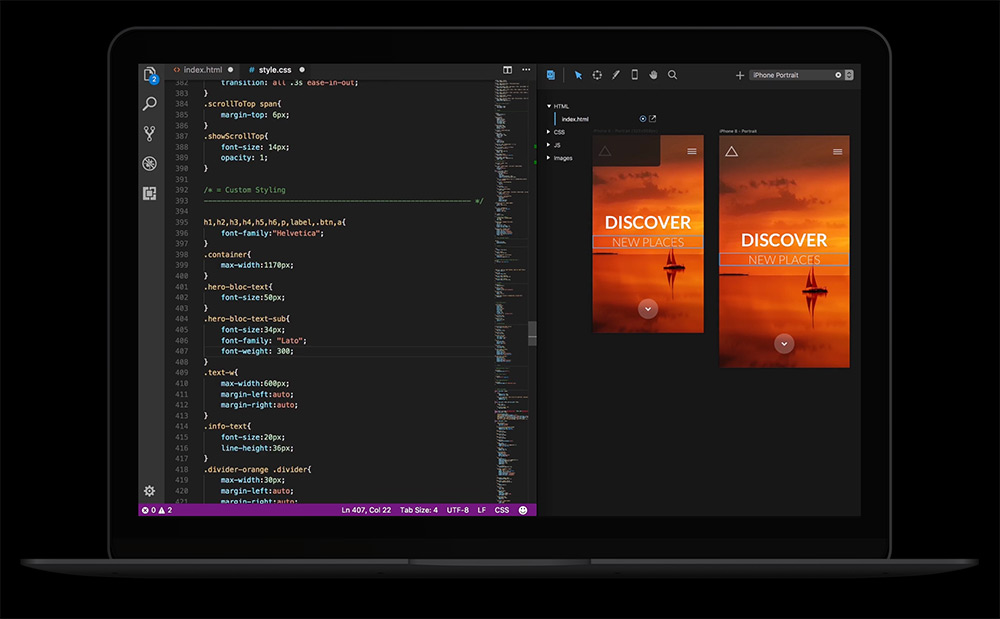1000x619 pixels.
Task: Select the hand pan tool
Action: 653,75
